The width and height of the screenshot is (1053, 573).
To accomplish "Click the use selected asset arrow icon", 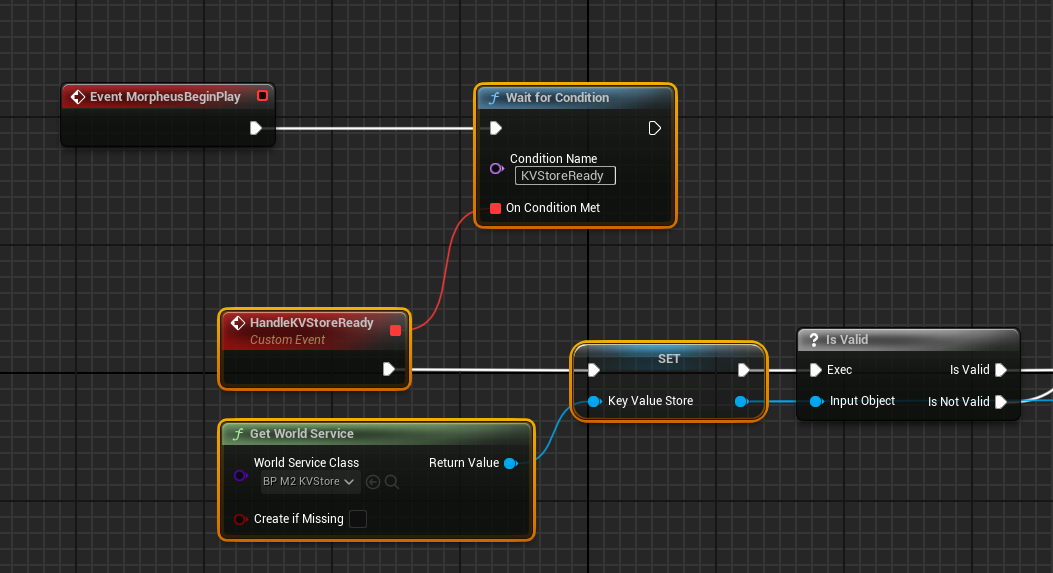I will point(373,482).
